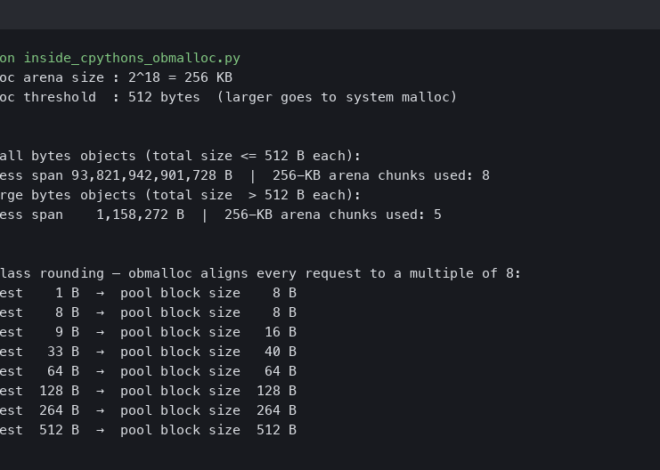Image resolution: width=660 pixels, height=470 pixels.
Task: Click the bytes objects '<= 512 B each' line
Action: 180,156
